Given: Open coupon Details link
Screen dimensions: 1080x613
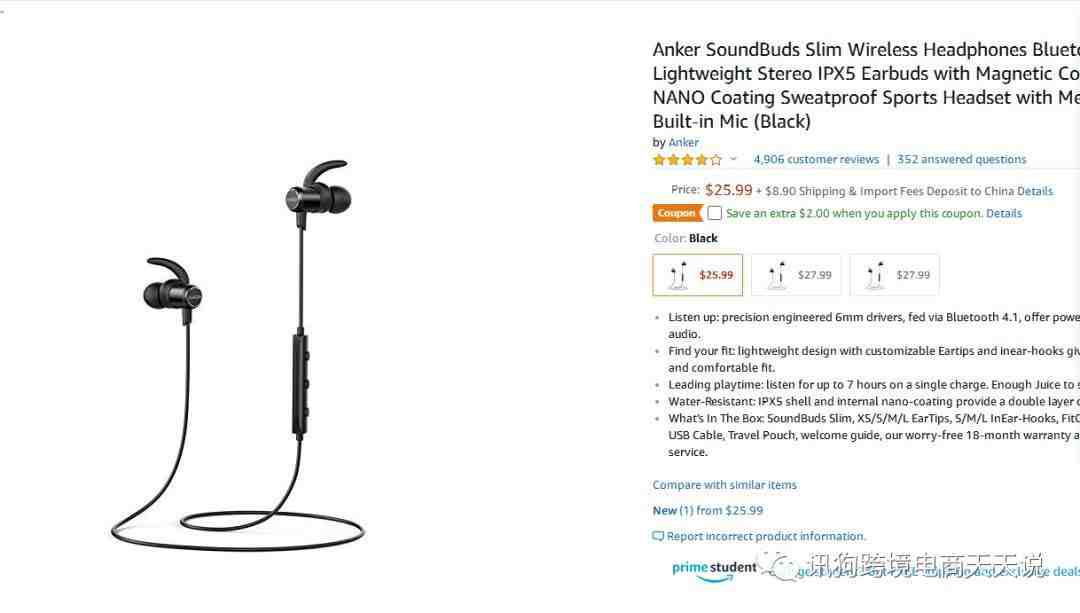Looking at the screenshot, I should [1004, 214].
